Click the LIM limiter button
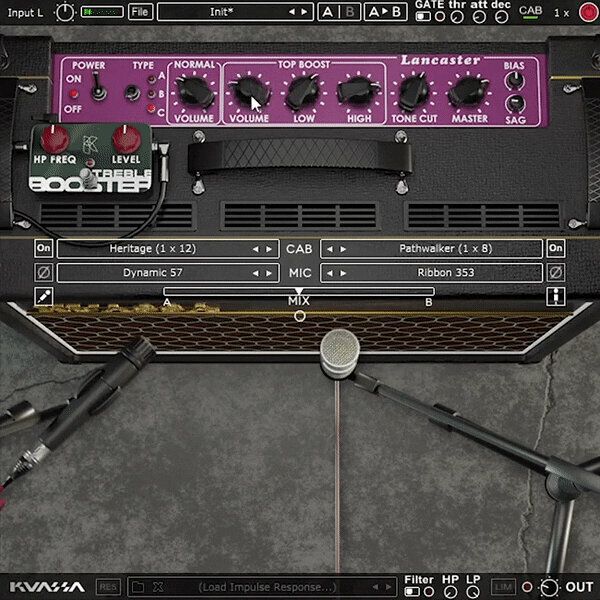The width and height of the screenshot is (600, 600). 501,587
